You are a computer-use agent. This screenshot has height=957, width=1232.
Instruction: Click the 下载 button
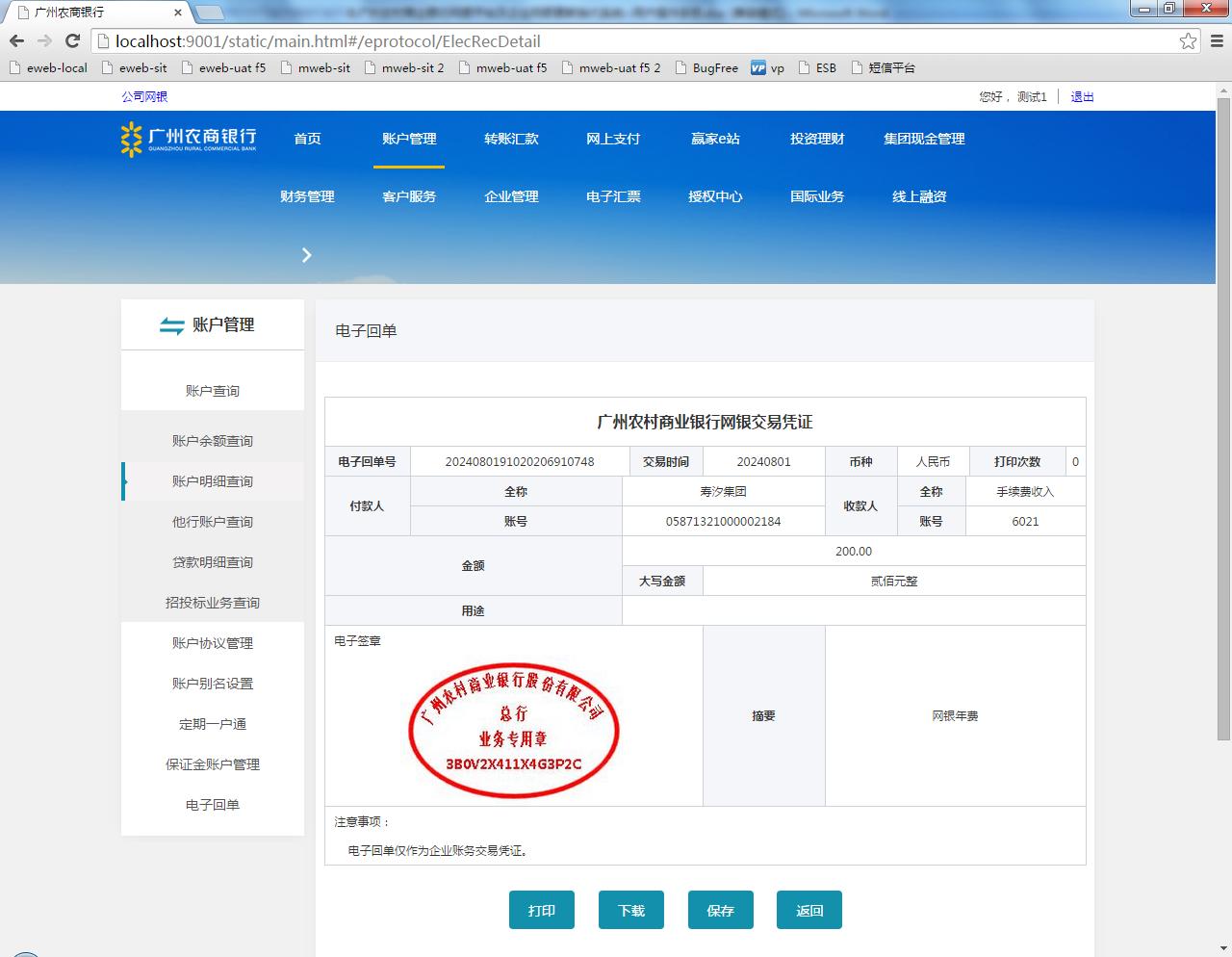(631, 910)
